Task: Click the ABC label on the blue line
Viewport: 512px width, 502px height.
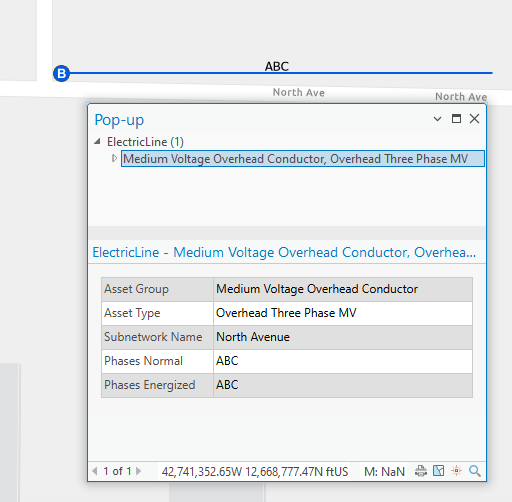Action: [277, 66]
